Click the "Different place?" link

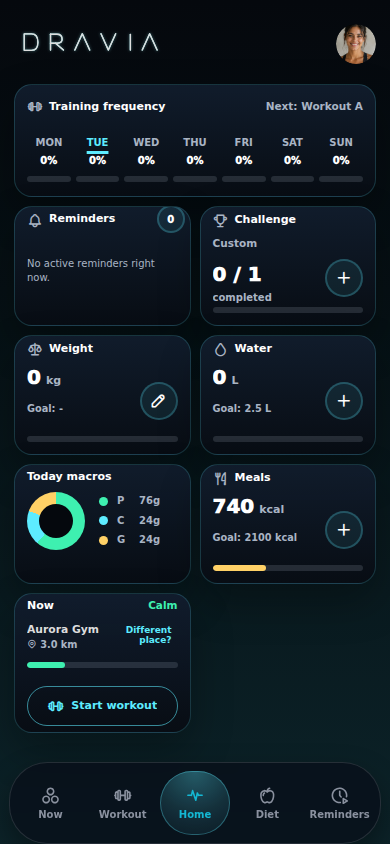point(148,635)
